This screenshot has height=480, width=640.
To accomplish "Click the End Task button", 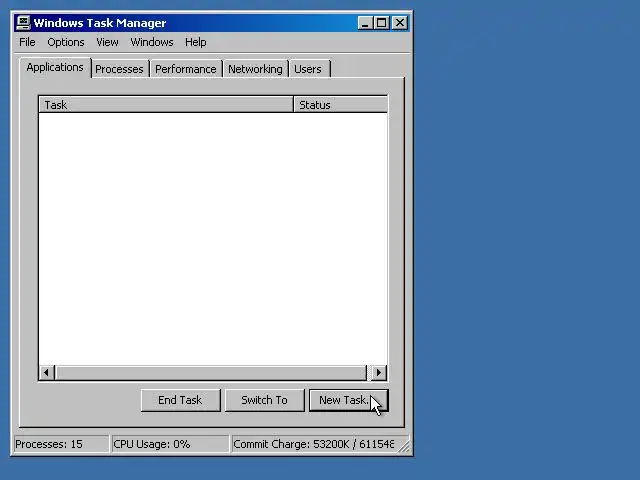I will 180,400.
